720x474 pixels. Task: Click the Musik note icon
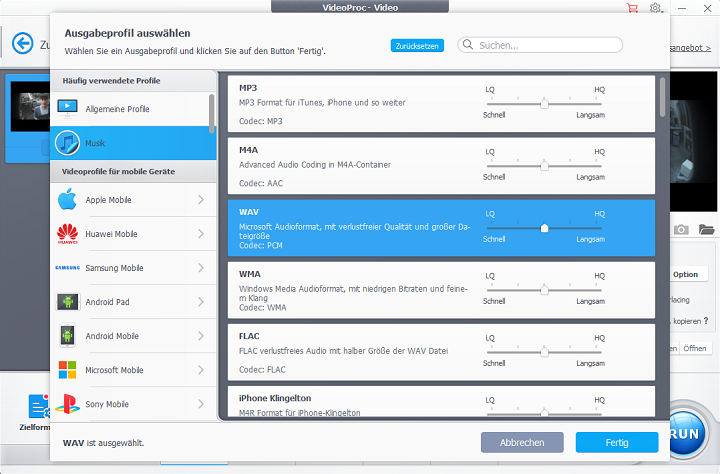(x=67, y=143)
